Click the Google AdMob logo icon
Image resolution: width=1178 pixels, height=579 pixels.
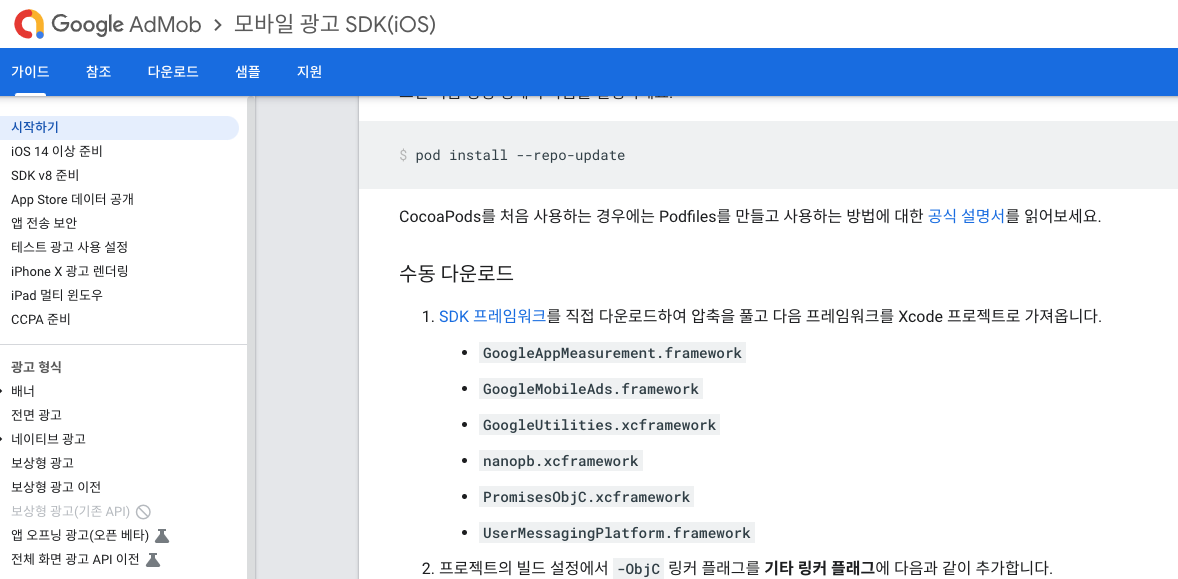[x=29, y=24]
